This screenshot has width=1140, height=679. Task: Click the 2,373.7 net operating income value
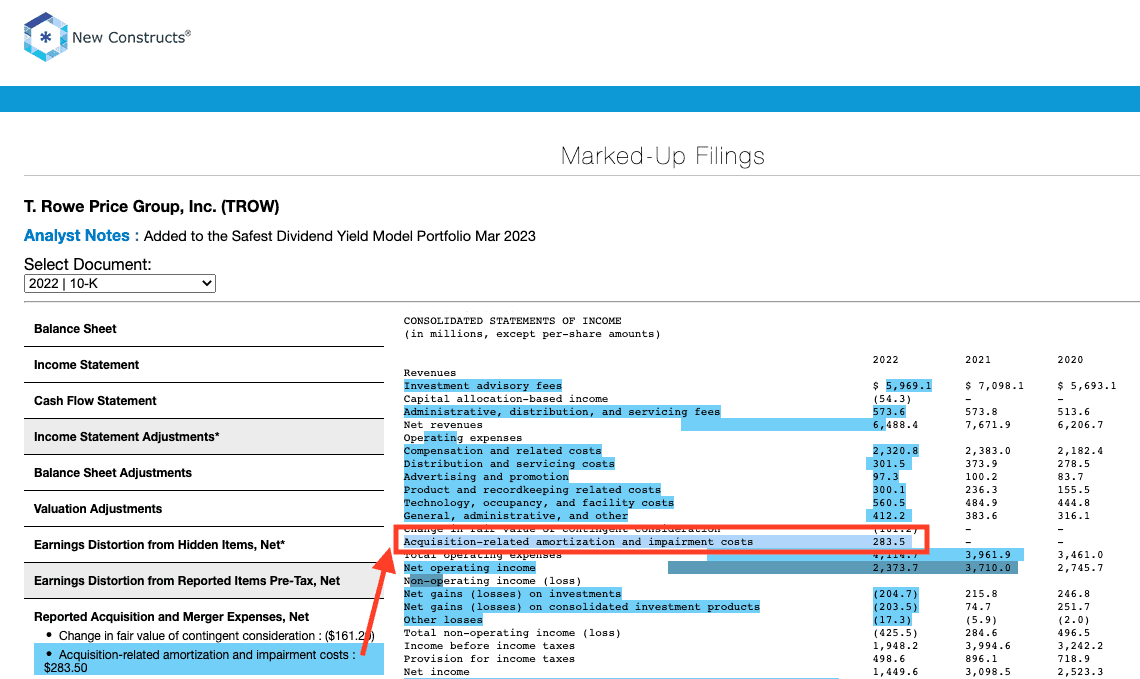click(895, 568)
